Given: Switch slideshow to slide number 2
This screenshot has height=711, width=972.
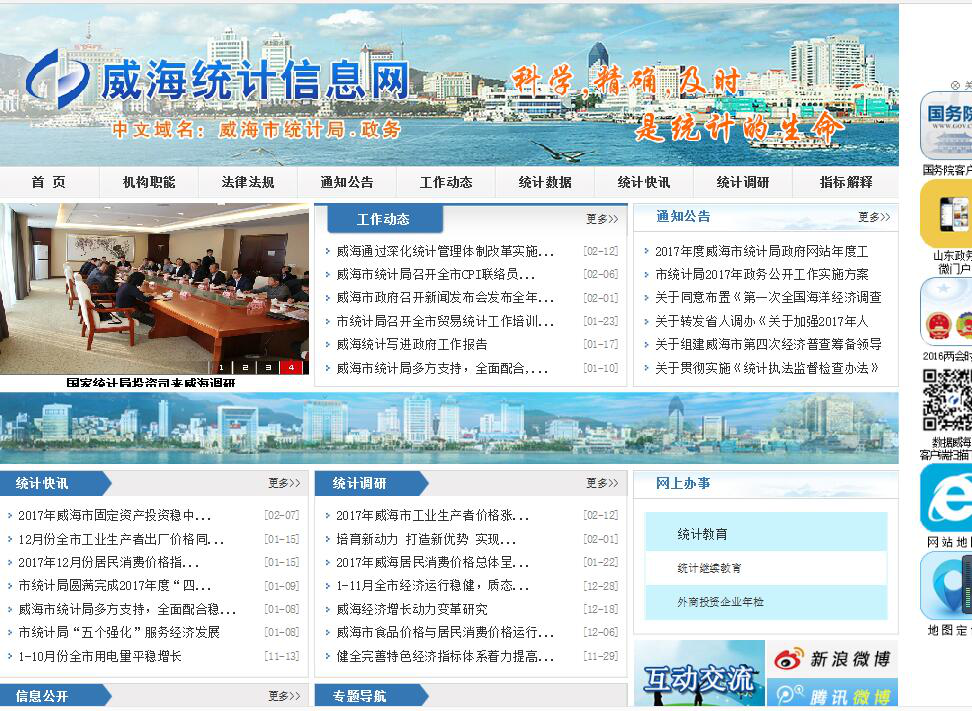Looking at the screenshot, I should [244, 367].
